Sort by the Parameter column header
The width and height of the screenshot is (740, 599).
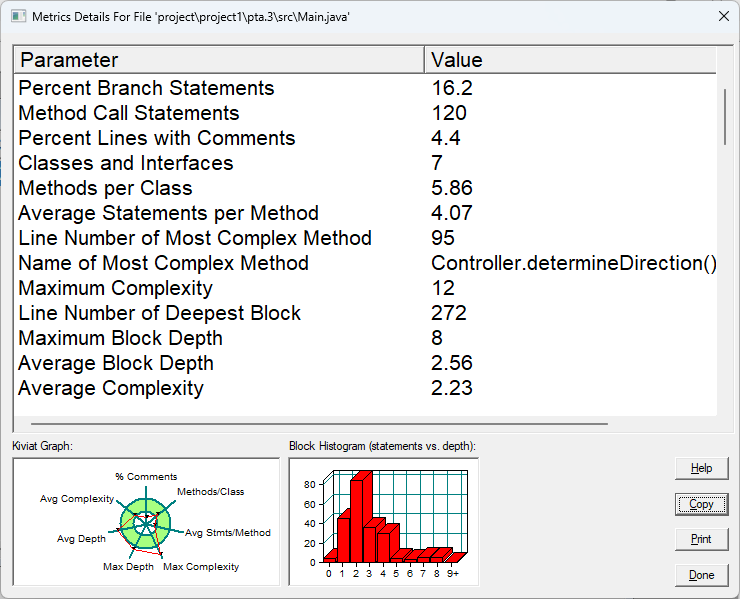[x=219, y=60]
